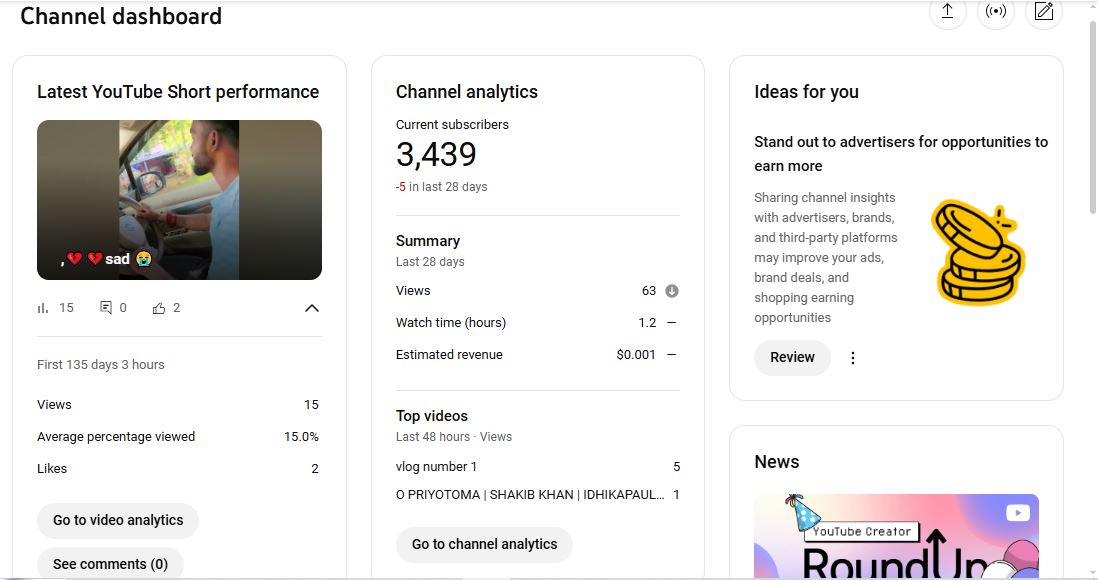The image size is (1098, 580).
Task: Open the Go live broadcast icon
Action: 996,11
